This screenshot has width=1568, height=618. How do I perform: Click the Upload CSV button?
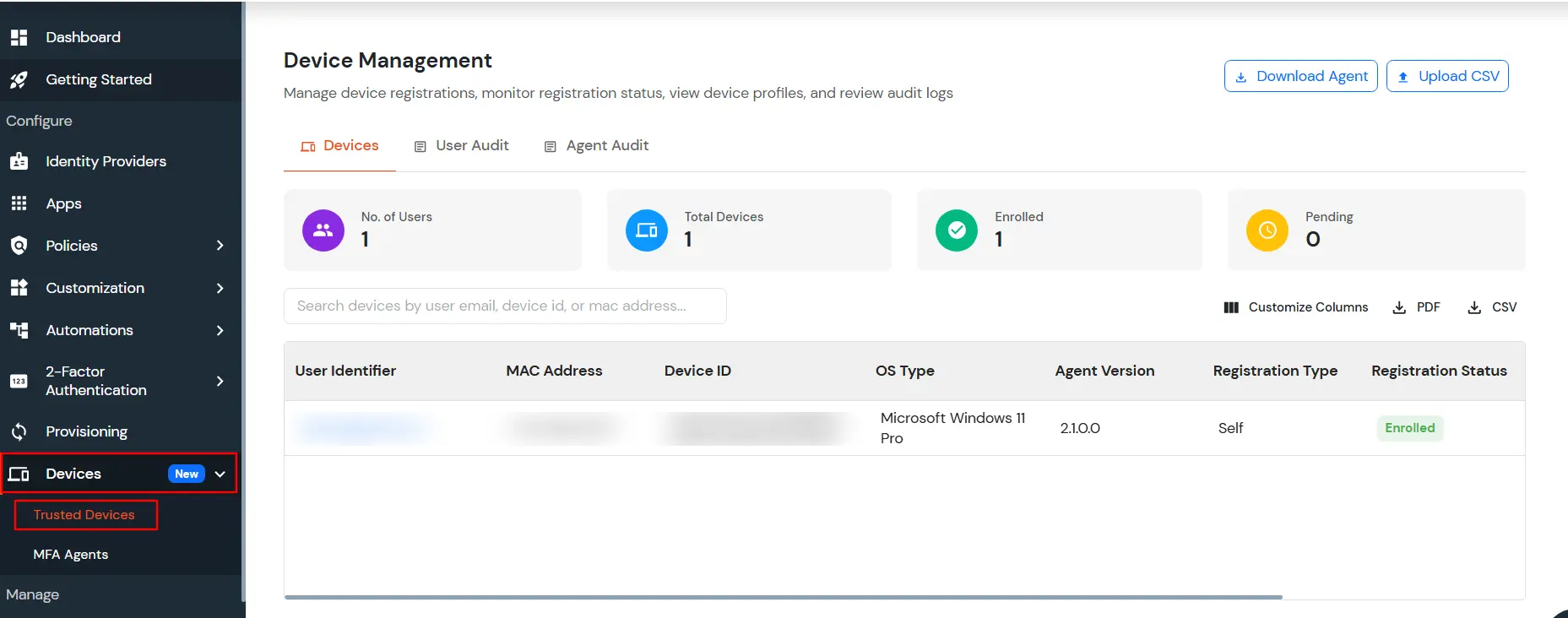pyautogui.click(x=1447, y=76)
